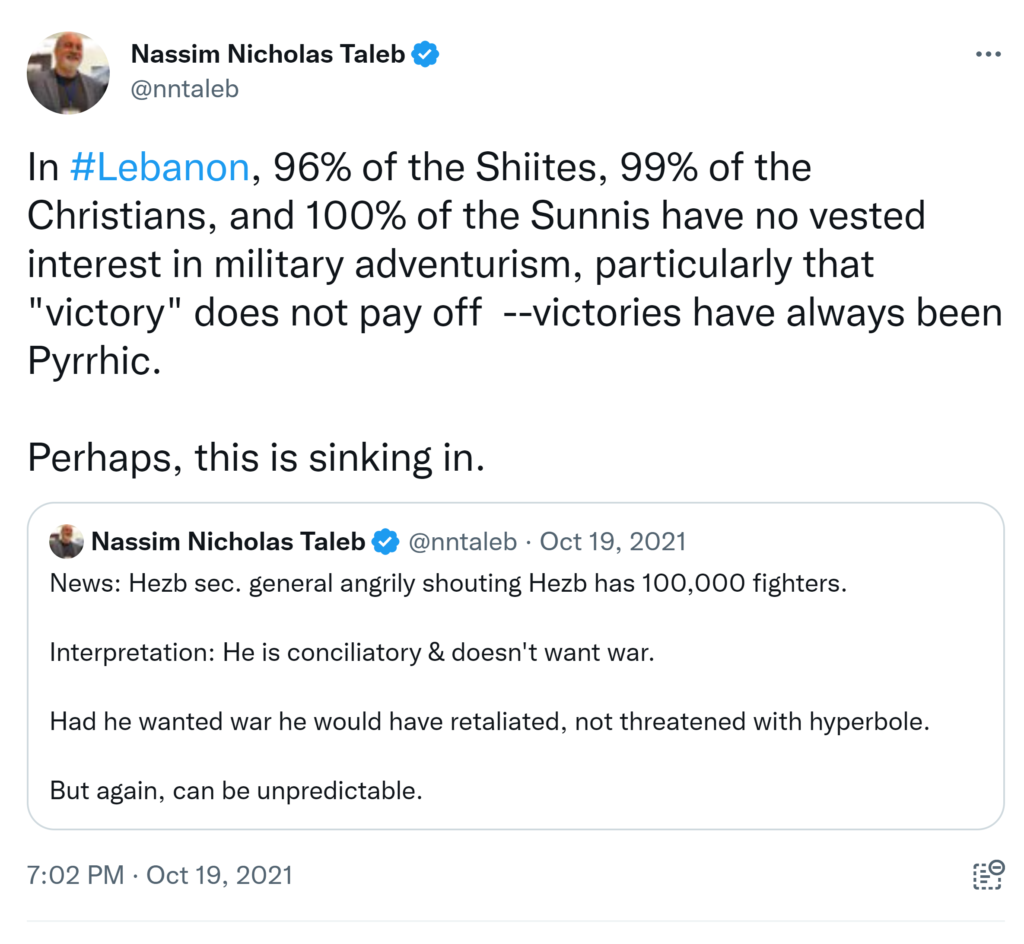Click Nassim Nicholas Taleb's large profile avatar
1024x944 pixels.
click(67, 73)
